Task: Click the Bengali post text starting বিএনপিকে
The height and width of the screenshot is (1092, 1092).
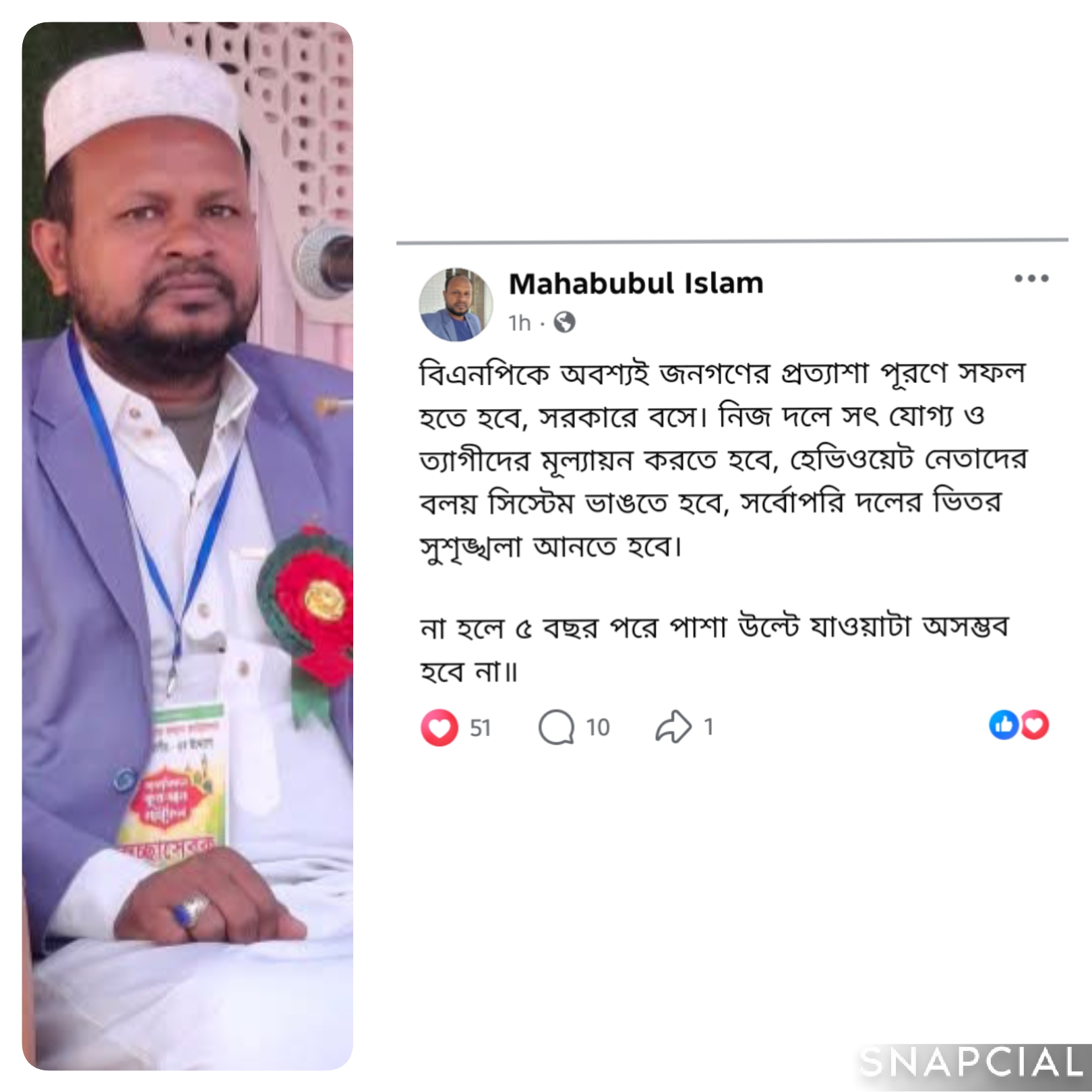Action: tap(723, 460)
